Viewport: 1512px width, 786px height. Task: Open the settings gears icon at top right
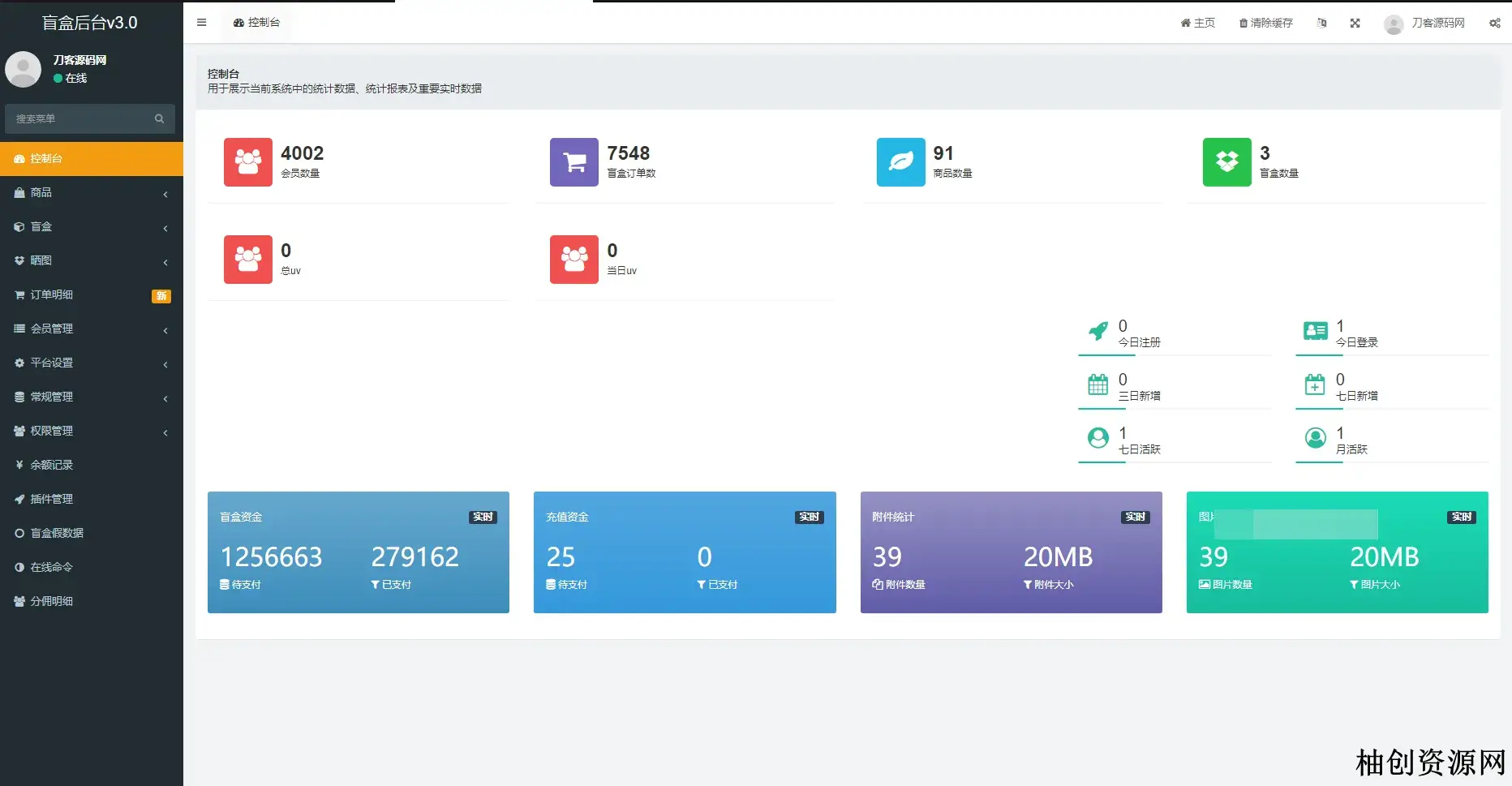(x=1494, y=24)
